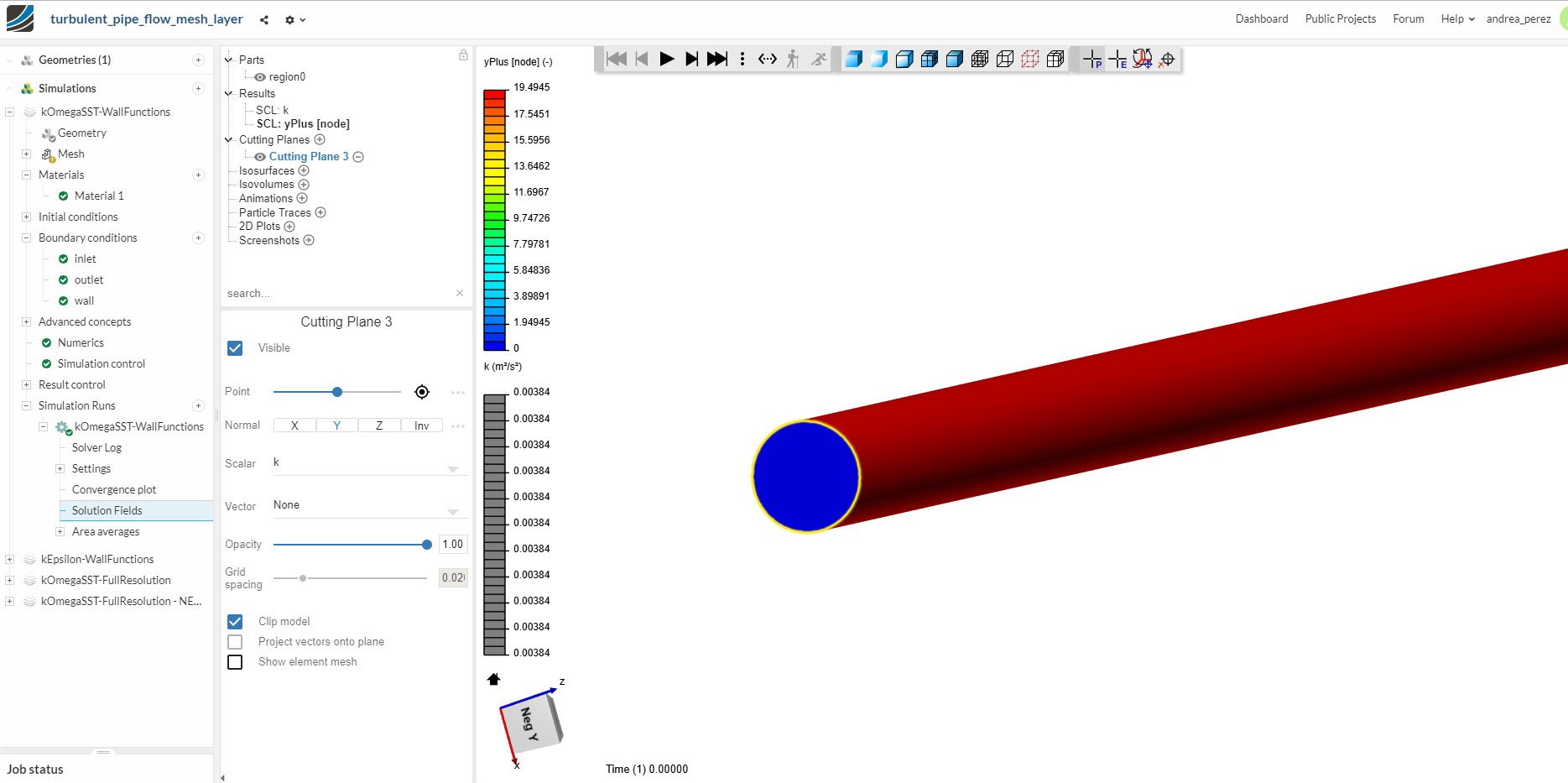Expand the Area averages node
This screenshot has width=1568, height=783.
60,532
